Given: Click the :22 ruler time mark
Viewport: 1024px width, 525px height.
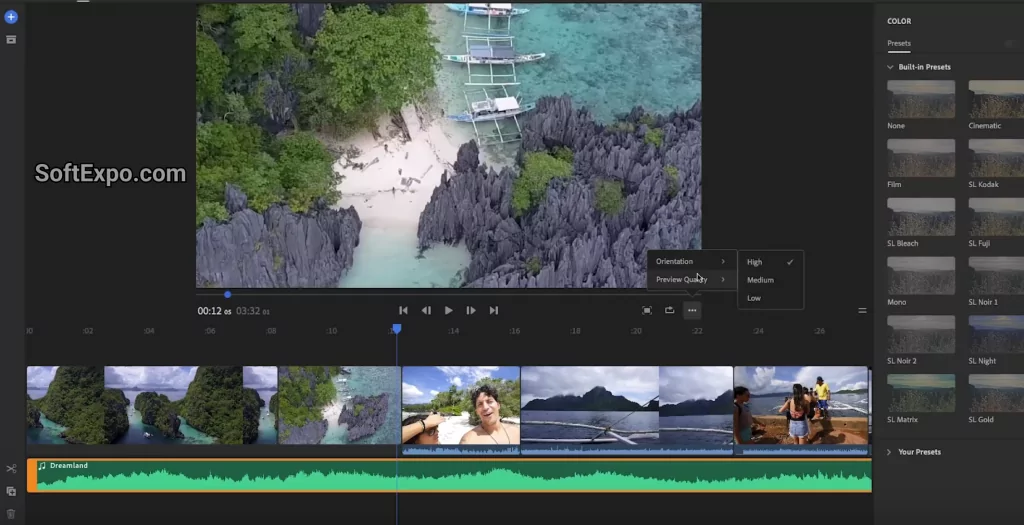Looking at the screenshot, I should (697, 331).
